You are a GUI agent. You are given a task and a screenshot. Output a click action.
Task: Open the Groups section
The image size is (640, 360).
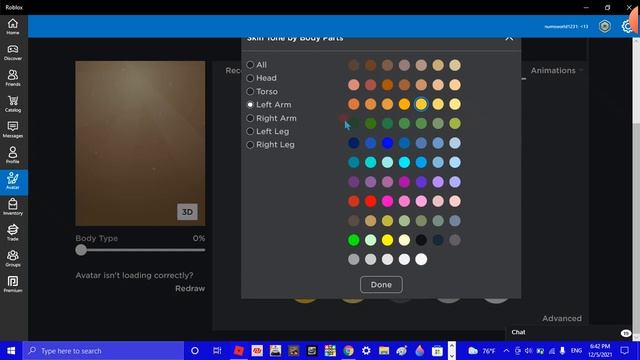13,258
